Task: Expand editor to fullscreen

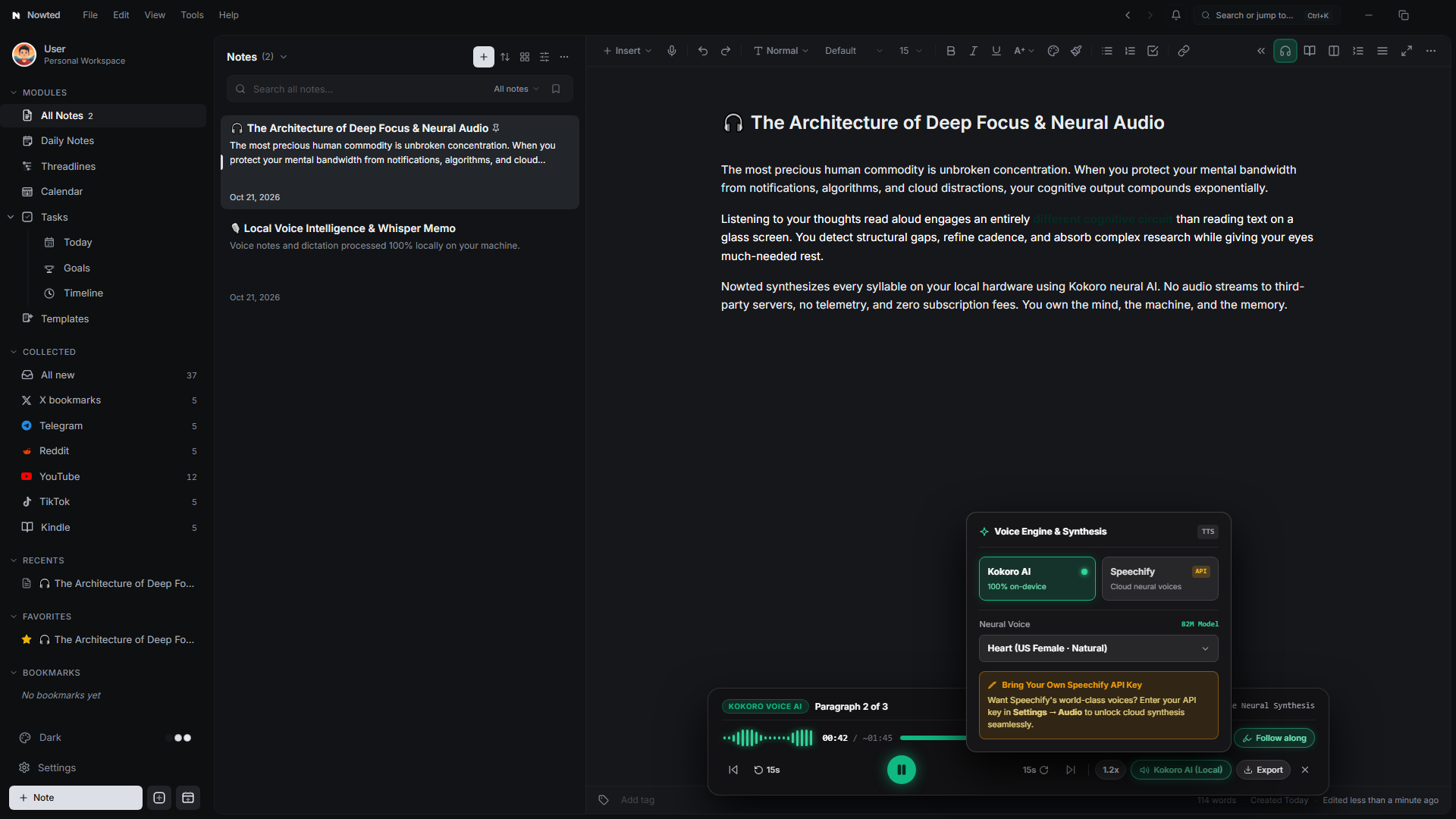Action: pyautogui.click(x=1407, y=51)
